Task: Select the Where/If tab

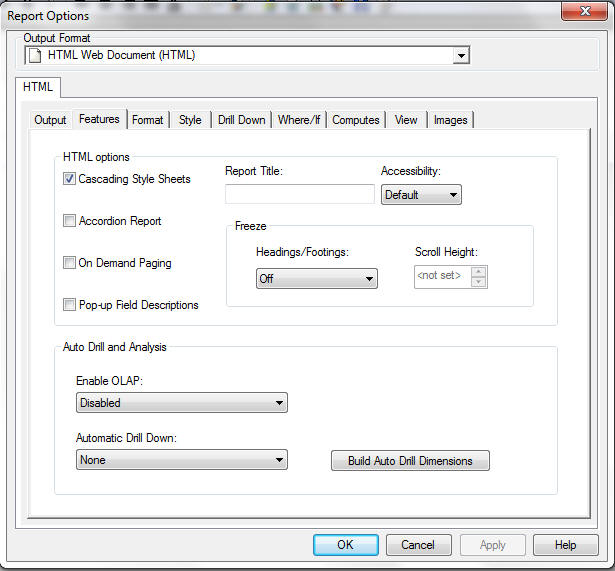Action: point(299,120)
